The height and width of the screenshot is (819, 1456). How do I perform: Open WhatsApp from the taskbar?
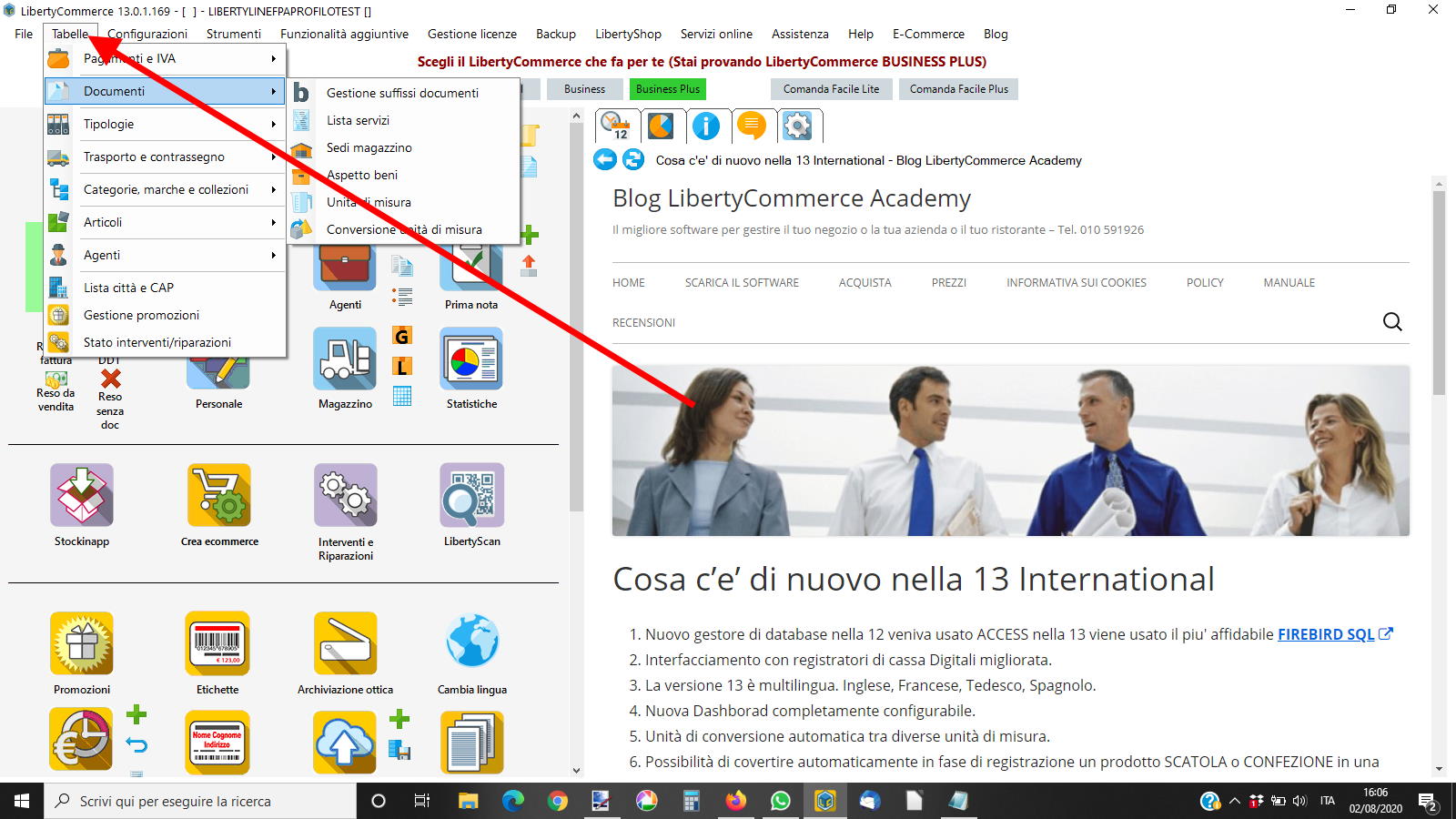pyautogui.click(x=781, y=801)
